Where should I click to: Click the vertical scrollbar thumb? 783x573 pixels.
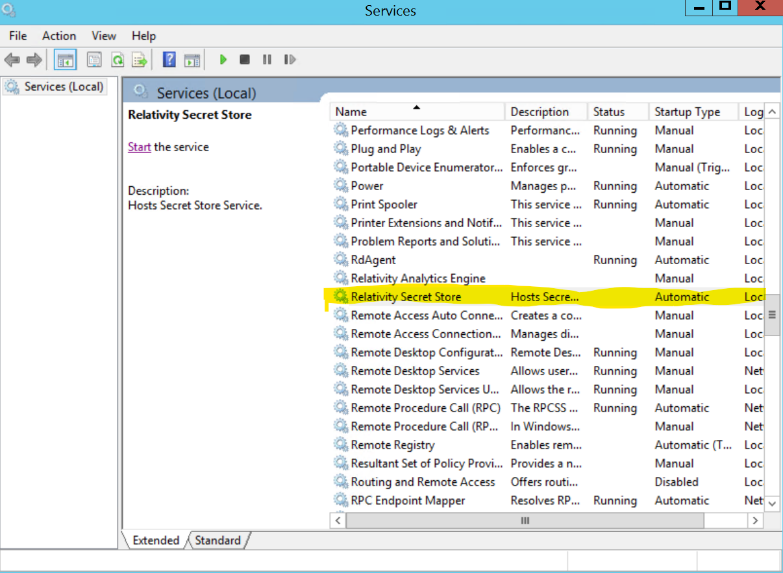(772, 315)
